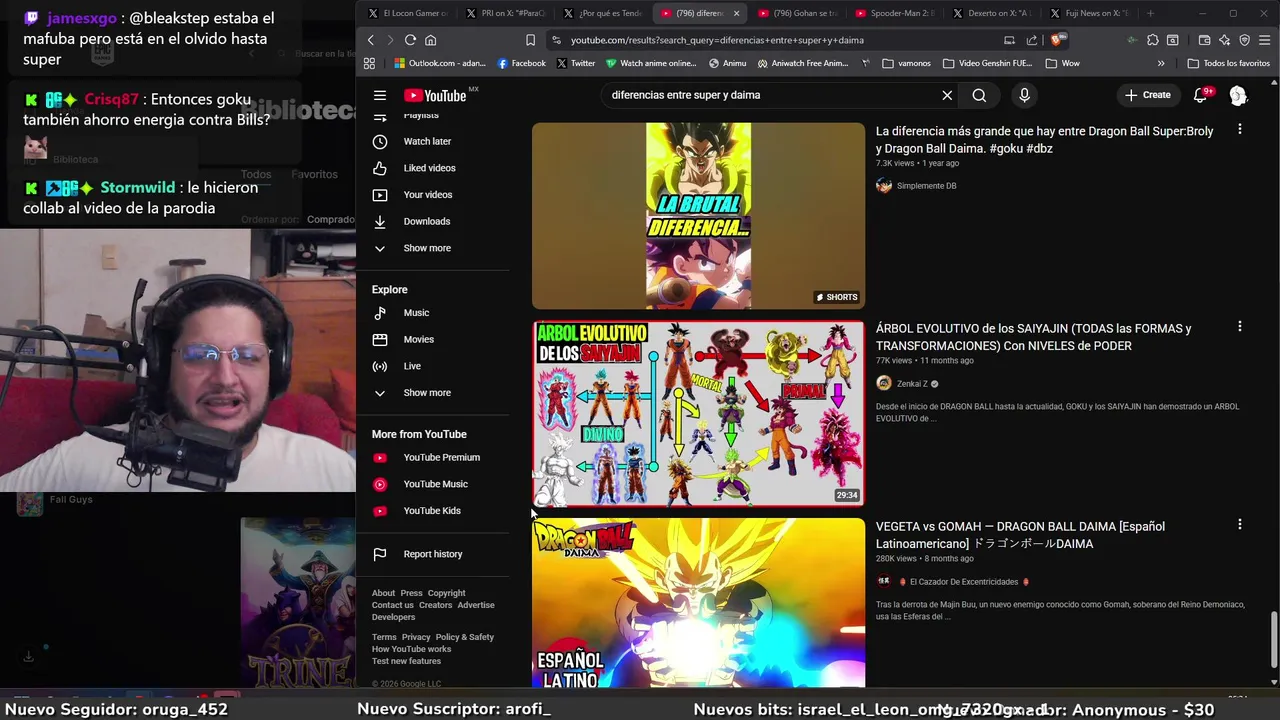The height and width of the screenshot is (720, 1280).
Task: Start voice search with the microphone icon
Action: coord(1024,95)
